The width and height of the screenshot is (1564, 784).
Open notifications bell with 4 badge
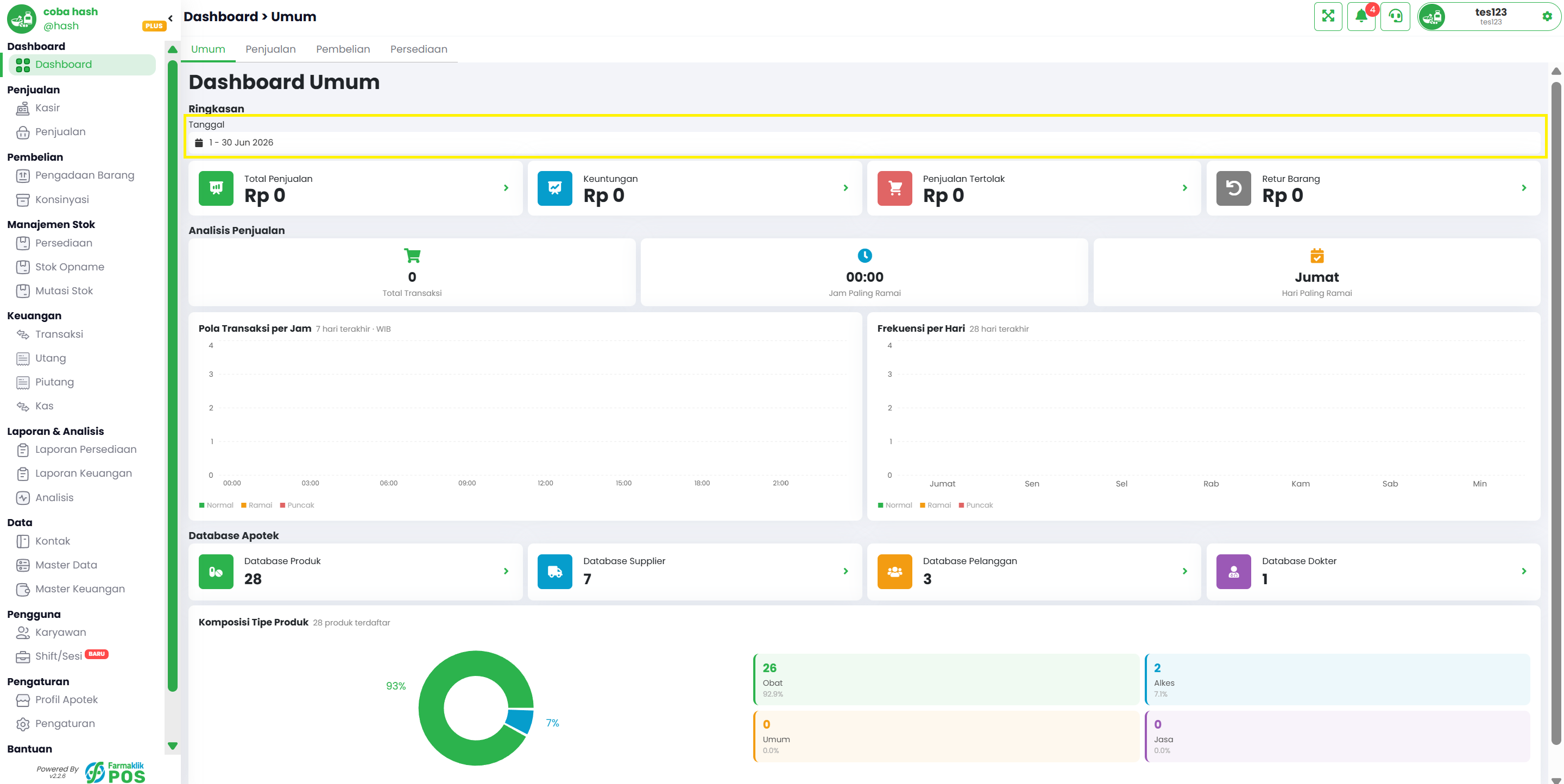[1362, 16]
